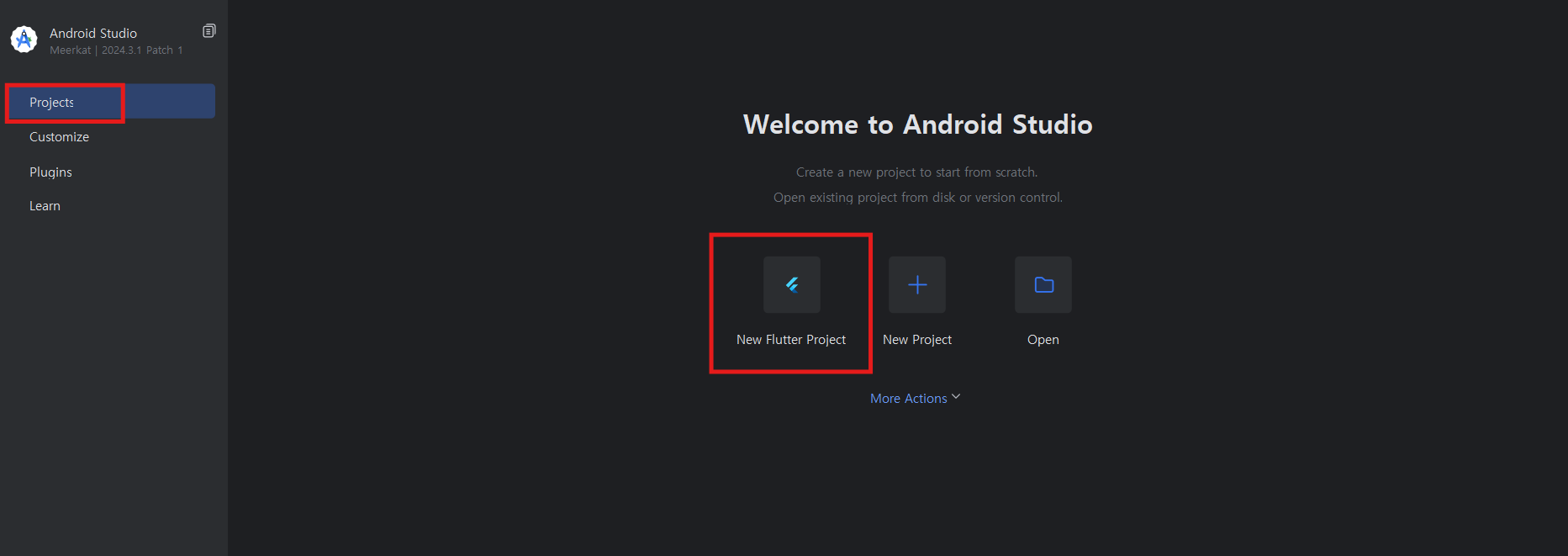1568x556 pixels.
Task: Switch to the Learn section
Action: click(x=45, y=206)
